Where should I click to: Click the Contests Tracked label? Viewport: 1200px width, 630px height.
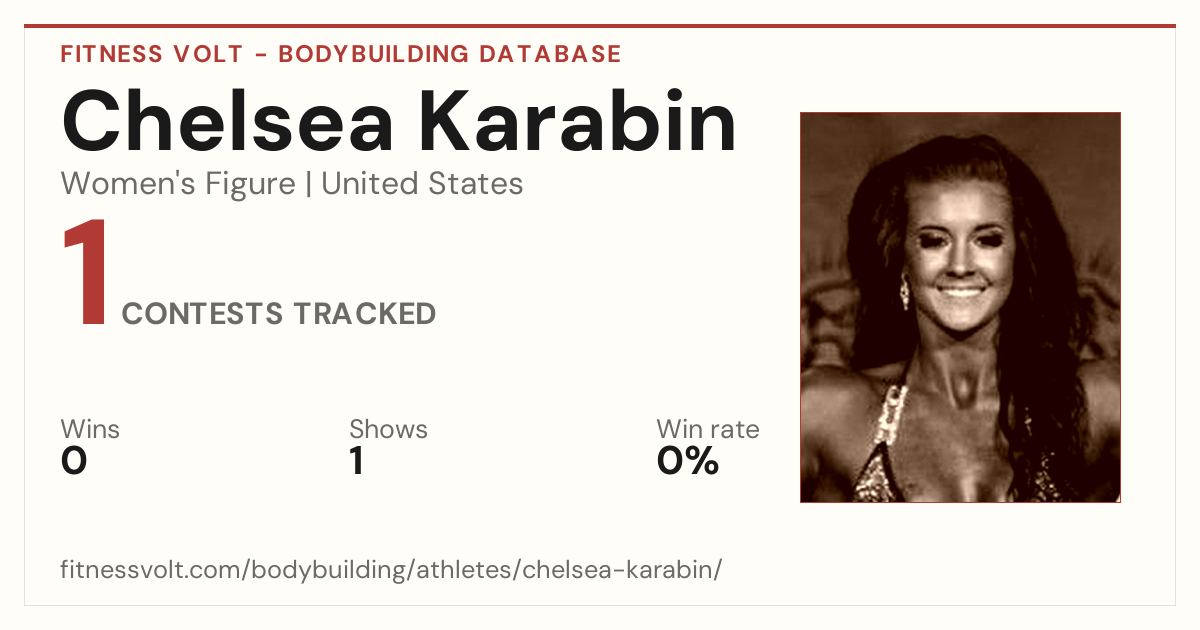click(279, 314)
